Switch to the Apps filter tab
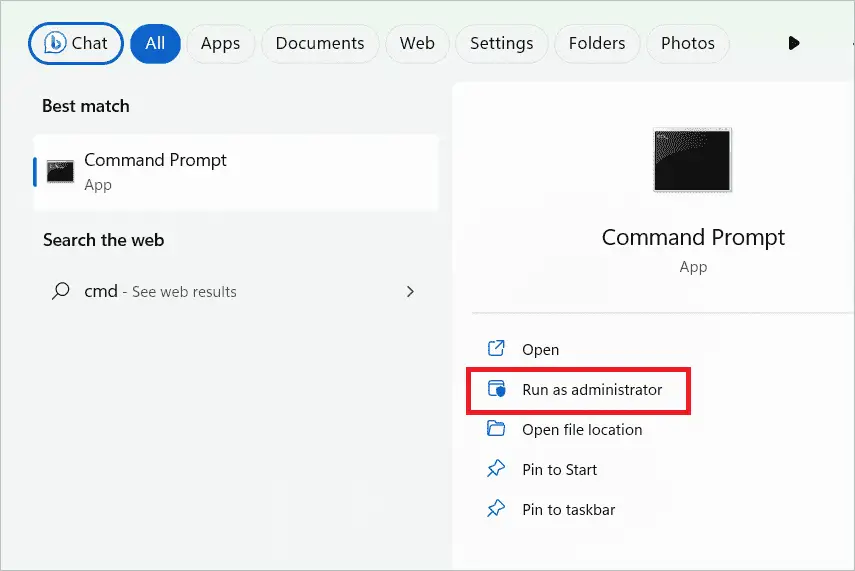The height and width of the screenshot is (571, 855). [220, 43]
